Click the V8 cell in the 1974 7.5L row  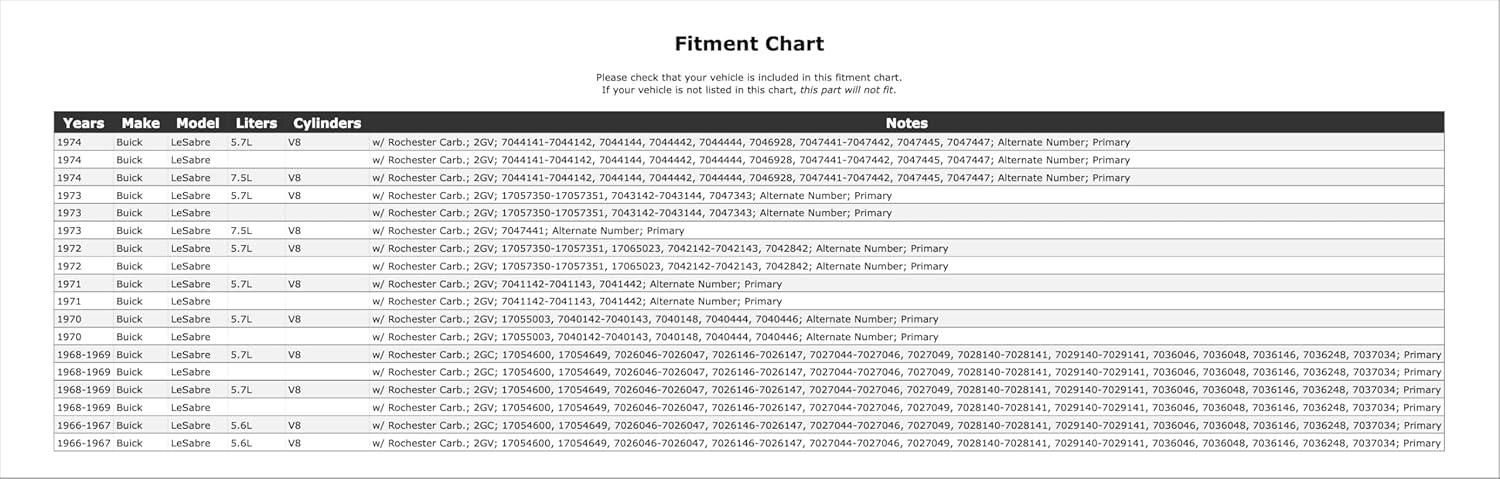point(295,178)
